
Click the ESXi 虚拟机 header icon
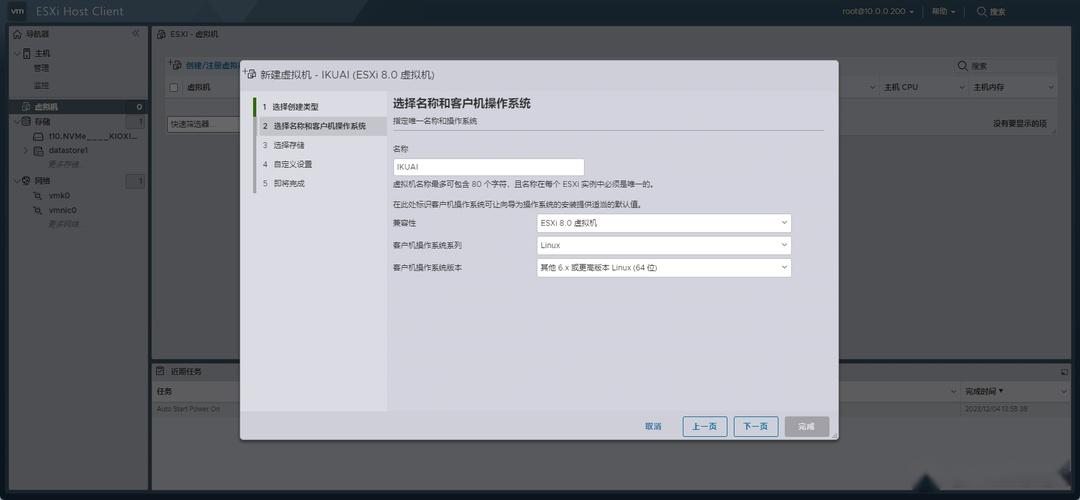coord(161,34)
